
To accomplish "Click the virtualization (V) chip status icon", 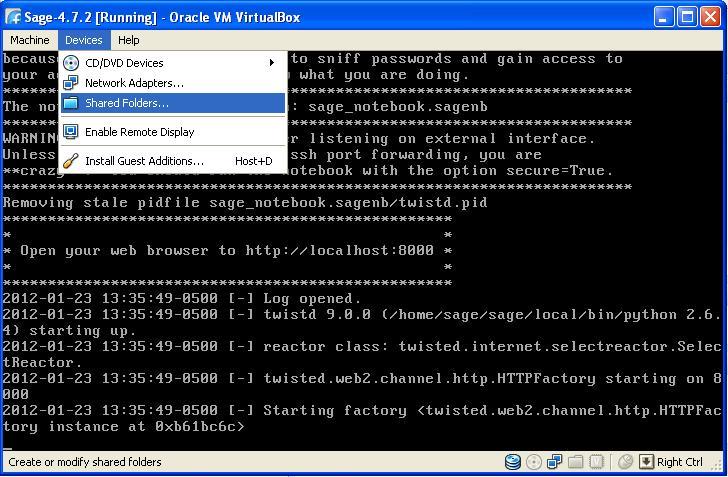I will pyautogui.click(x=597, y=462).
